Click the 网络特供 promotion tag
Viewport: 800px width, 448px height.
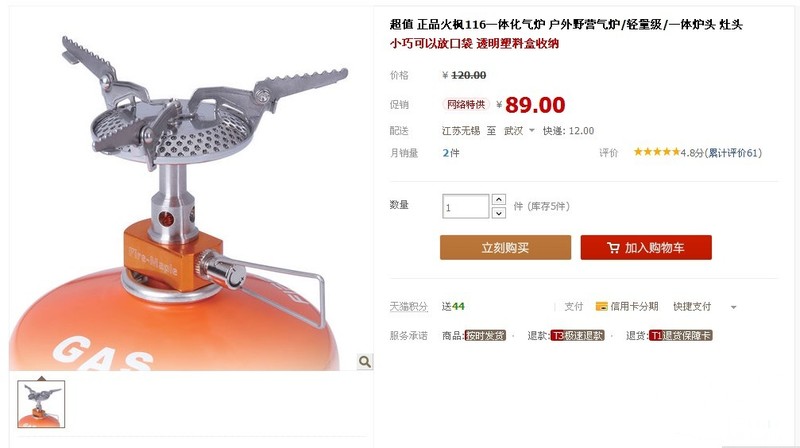pyautogui.click(x=465, y=105)
